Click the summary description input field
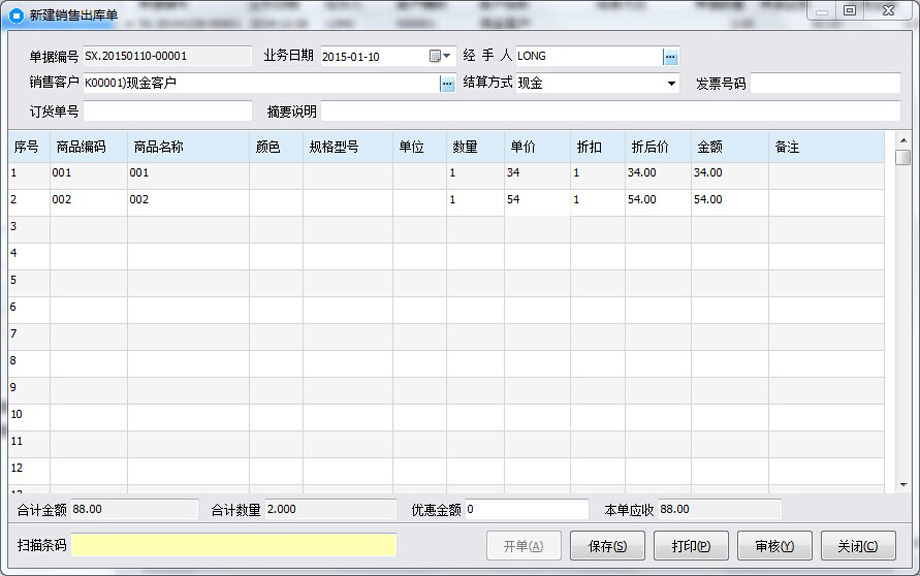This screenshot has width=920, height=576. tap(610, 111)
